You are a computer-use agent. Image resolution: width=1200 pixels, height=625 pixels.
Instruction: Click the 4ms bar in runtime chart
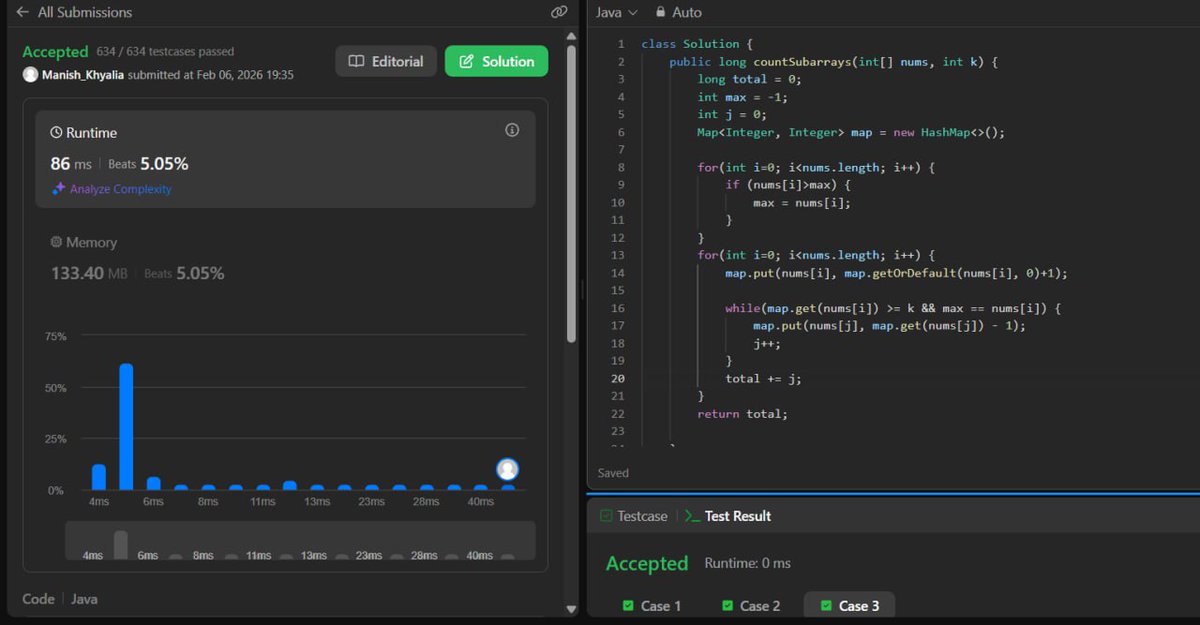(99, 477)
